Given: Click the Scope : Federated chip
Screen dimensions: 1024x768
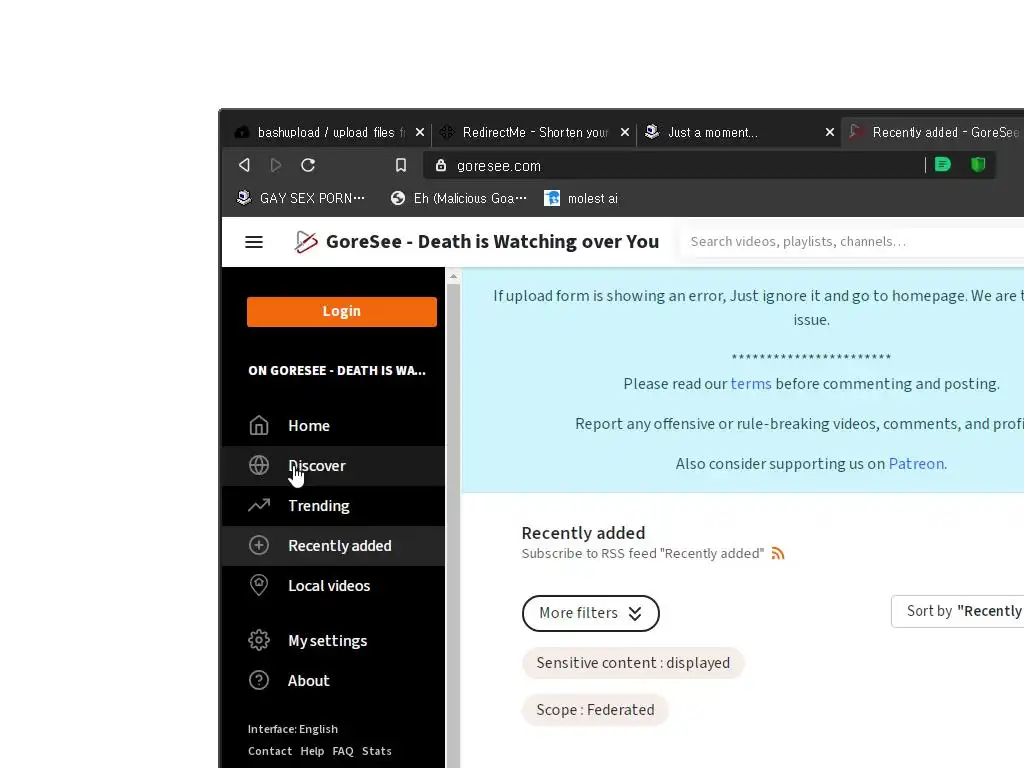Looking at the screenshot, I should (x=595, y=710).
